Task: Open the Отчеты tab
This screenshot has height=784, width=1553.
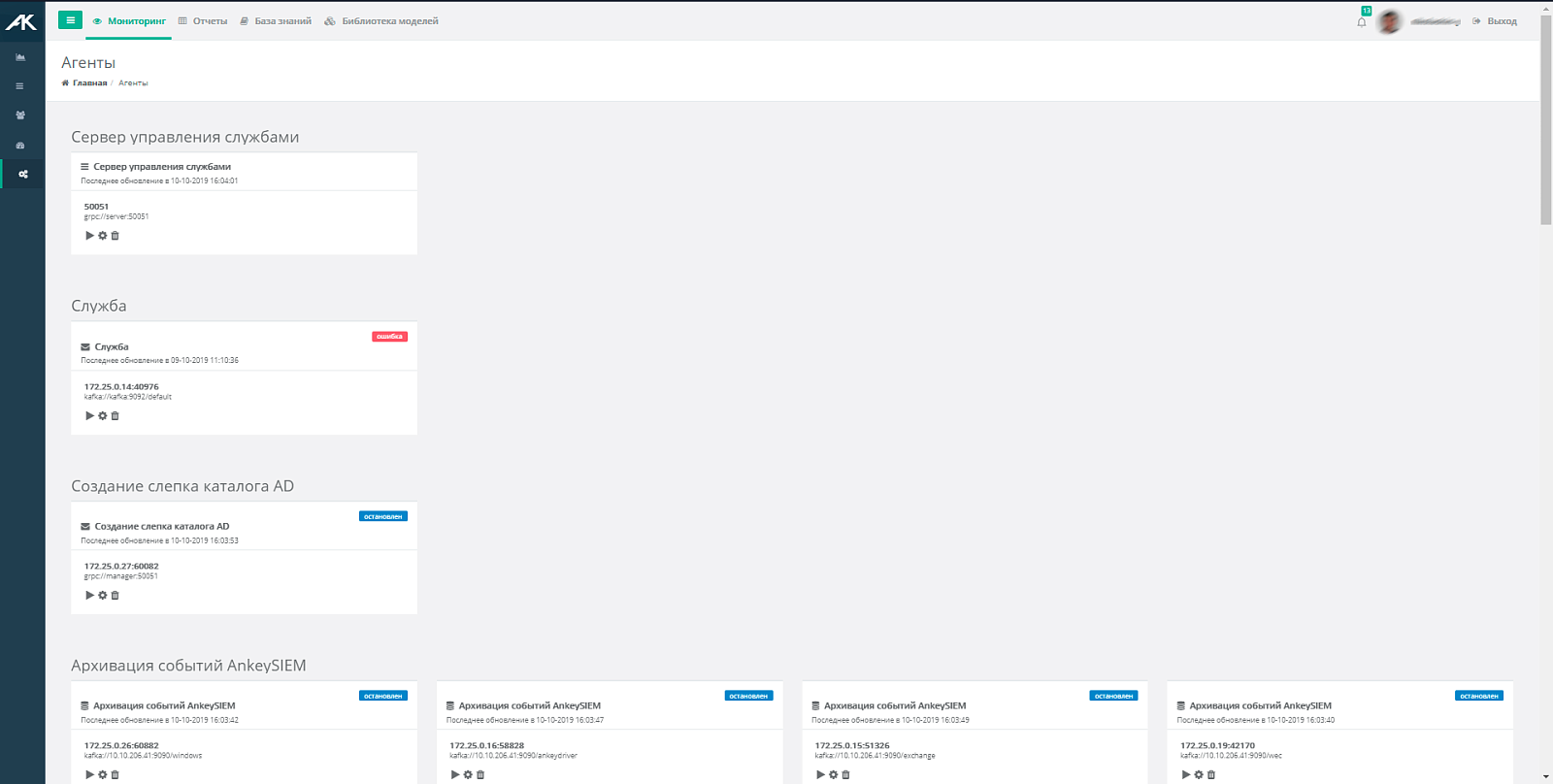Action: tap(203, 21)
